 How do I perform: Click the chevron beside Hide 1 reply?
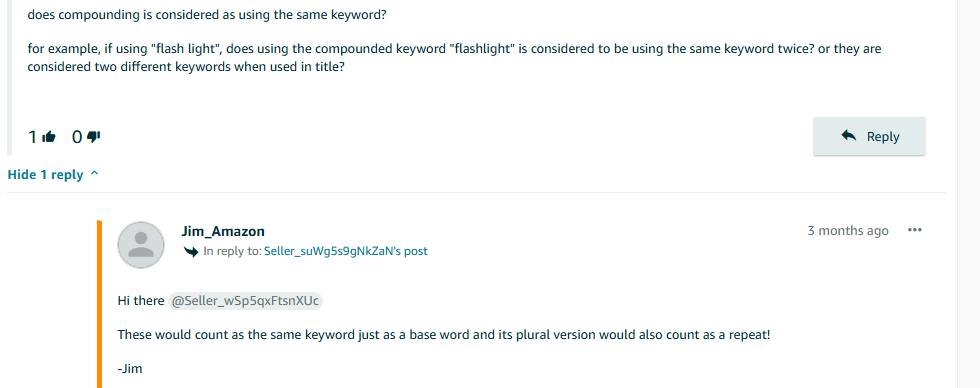(x=94, y=174)
